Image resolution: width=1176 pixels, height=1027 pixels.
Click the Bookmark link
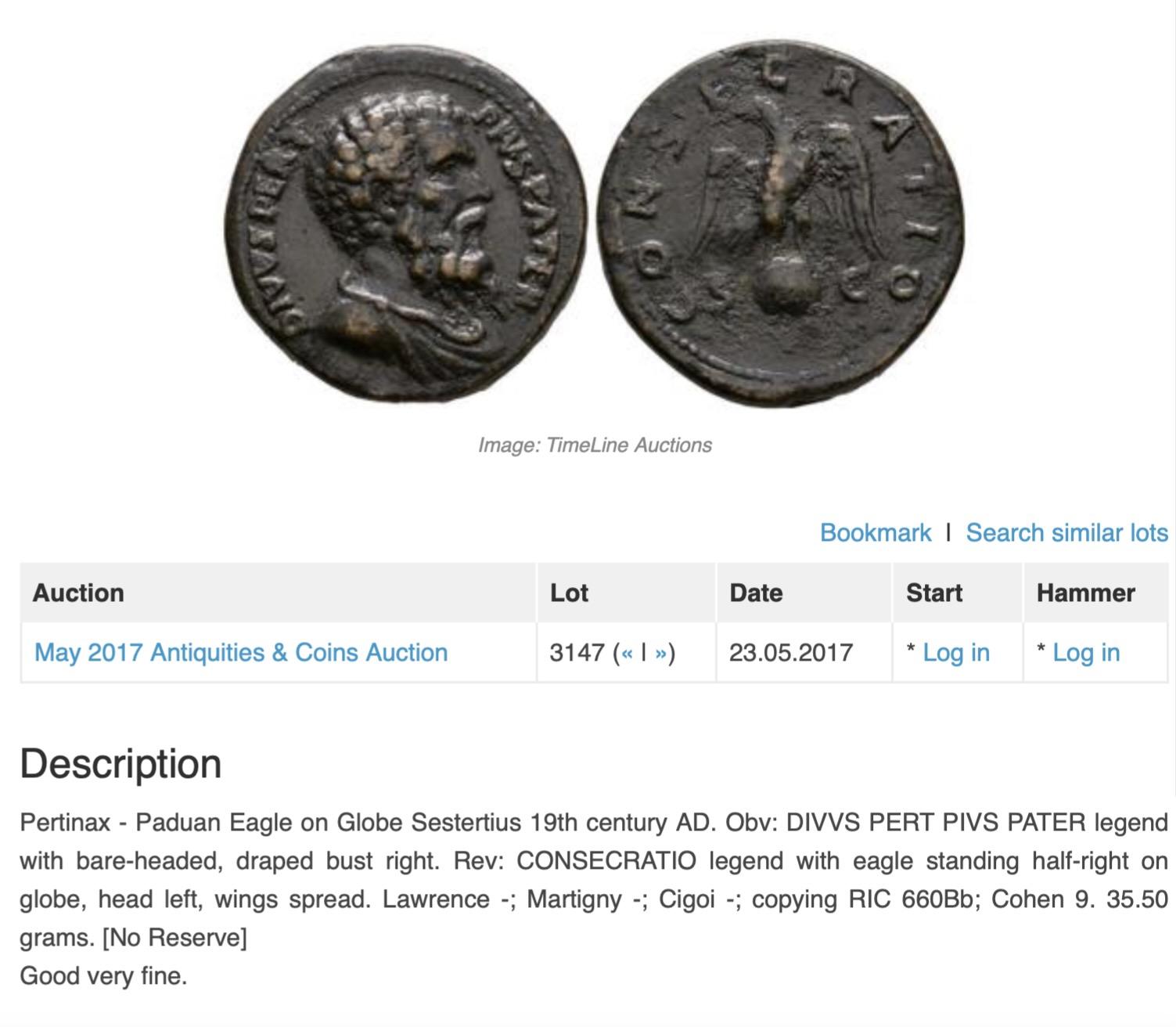[x=875, y=532]
